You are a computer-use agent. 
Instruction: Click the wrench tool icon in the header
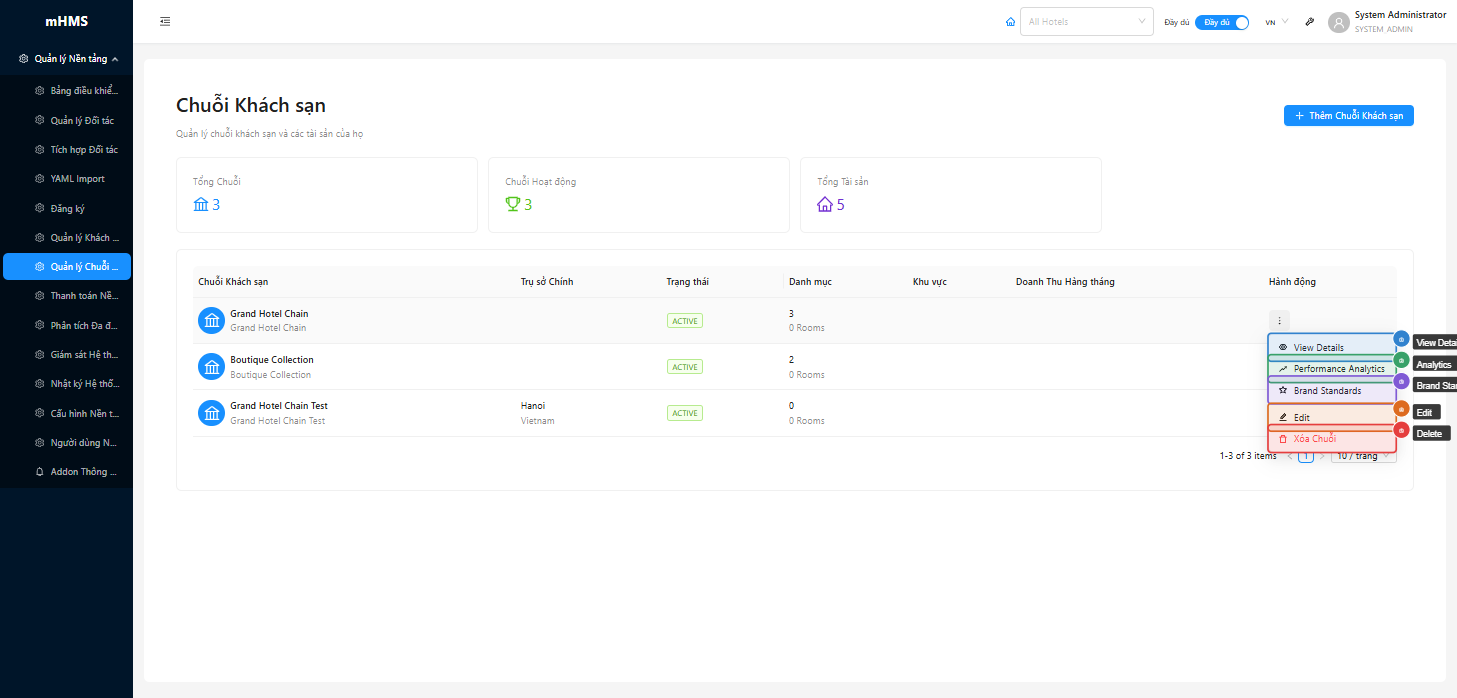[x=1310, y=22]
